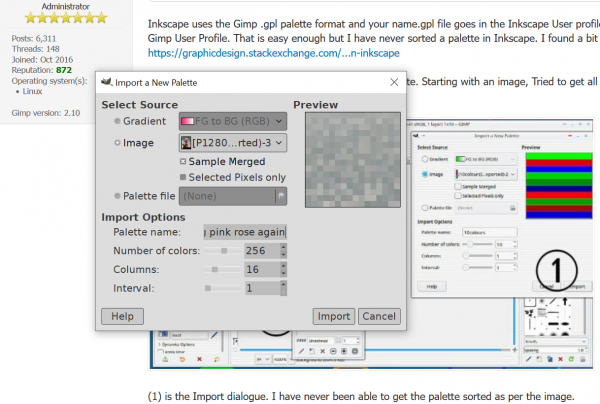The width and height of the screenshot is (600, 404).
Task: Click the gradient preview icon in Gradient combo
Action: point(187,121)
